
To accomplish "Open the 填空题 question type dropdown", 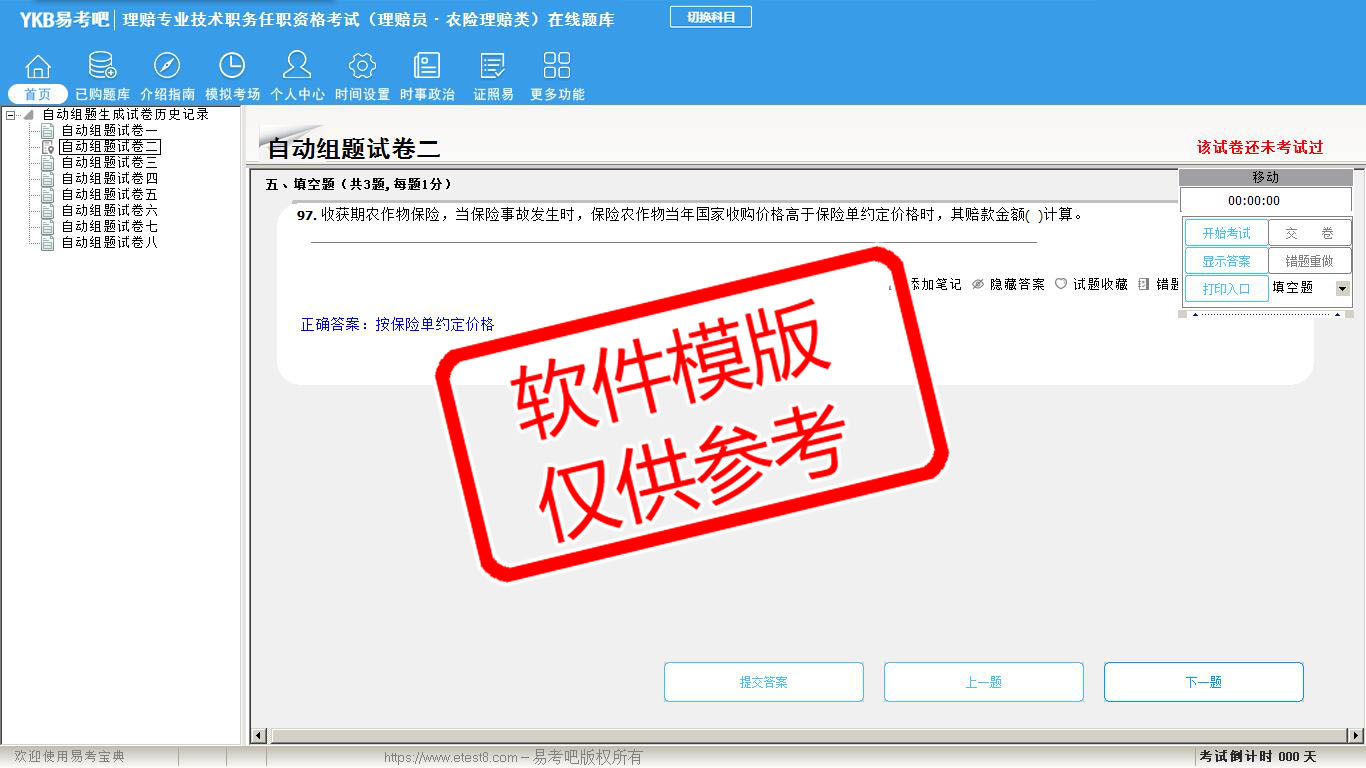I will (1342, 288).
